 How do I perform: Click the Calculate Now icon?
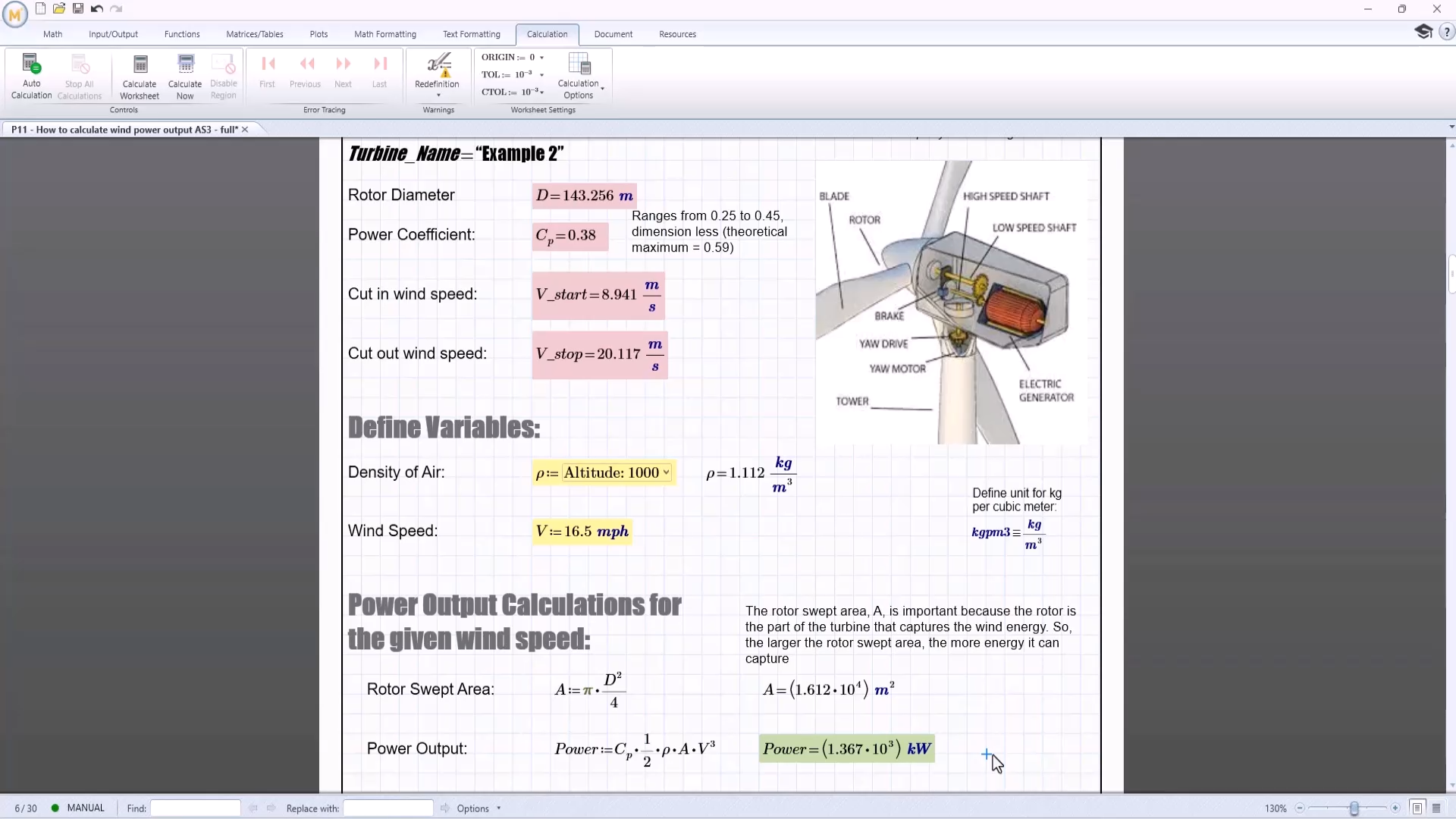pos(184,75)
